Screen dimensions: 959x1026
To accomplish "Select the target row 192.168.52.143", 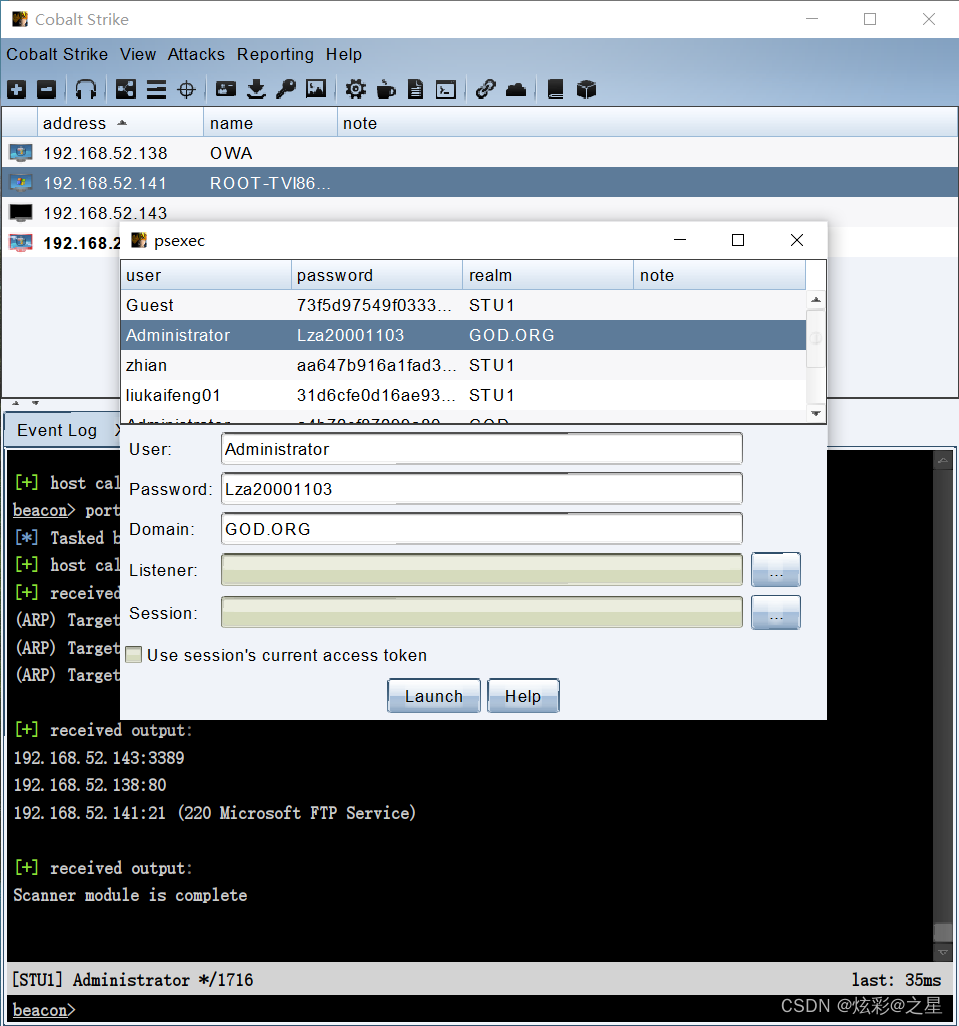I will click(480, 213).
